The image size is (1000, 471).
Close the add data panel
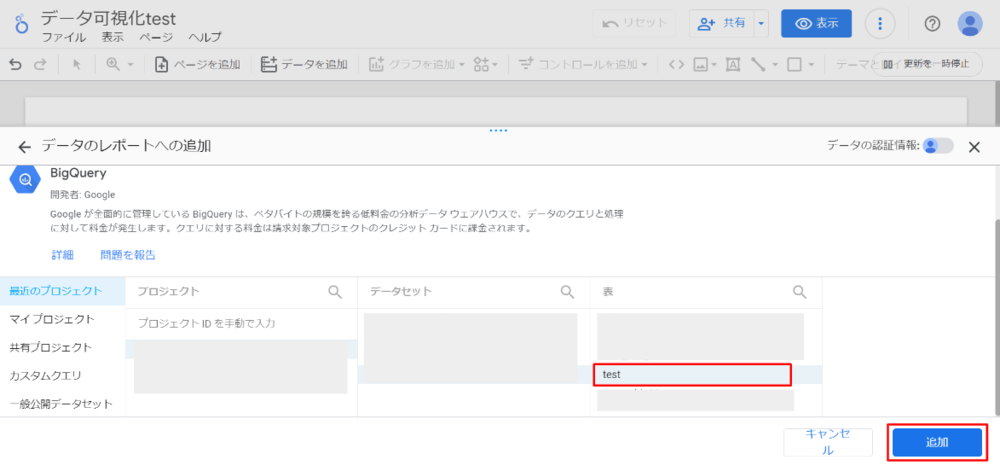[x=974, y=147]
